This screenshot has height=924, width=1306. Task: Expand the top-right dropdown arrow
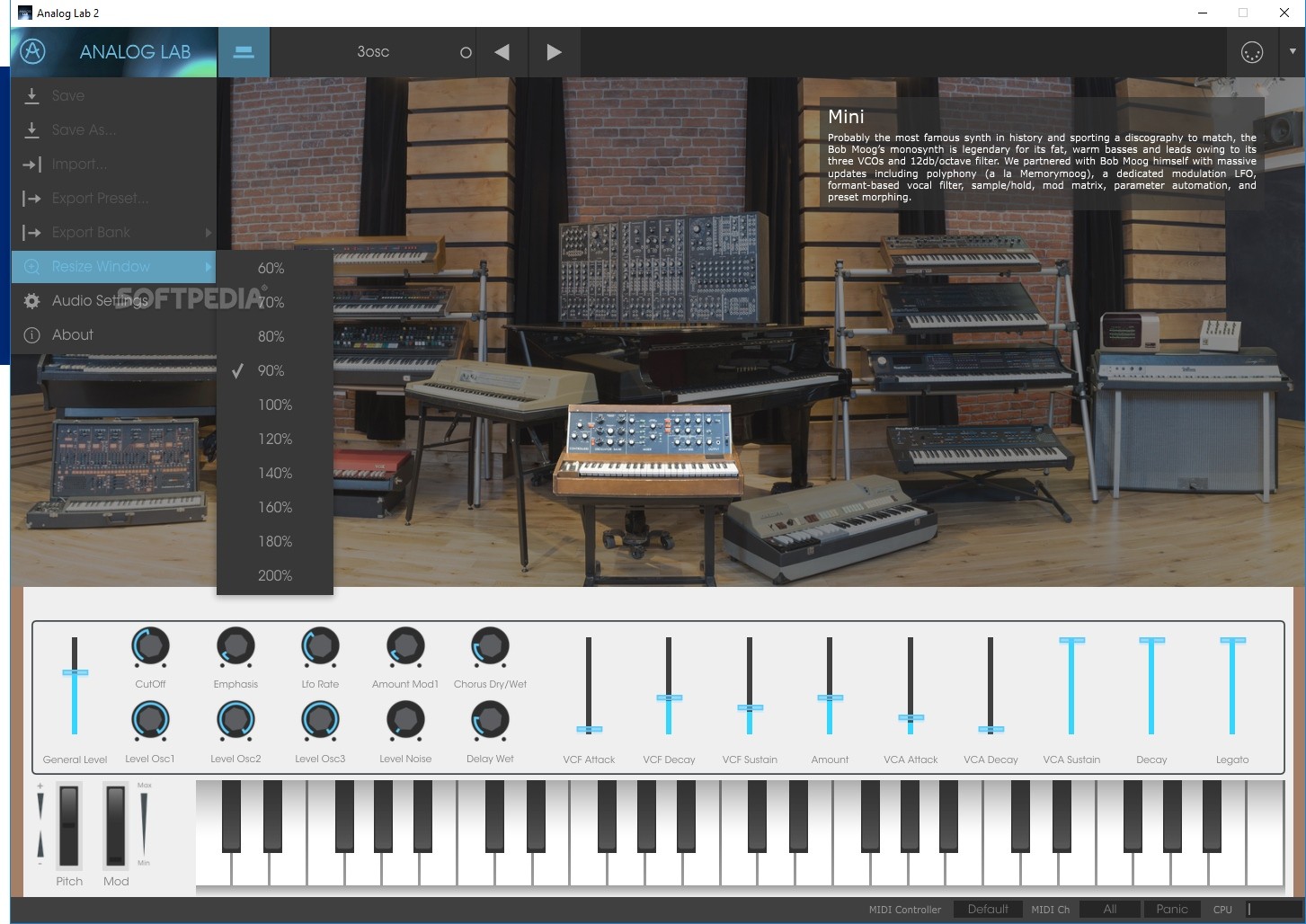point(1293,52)
